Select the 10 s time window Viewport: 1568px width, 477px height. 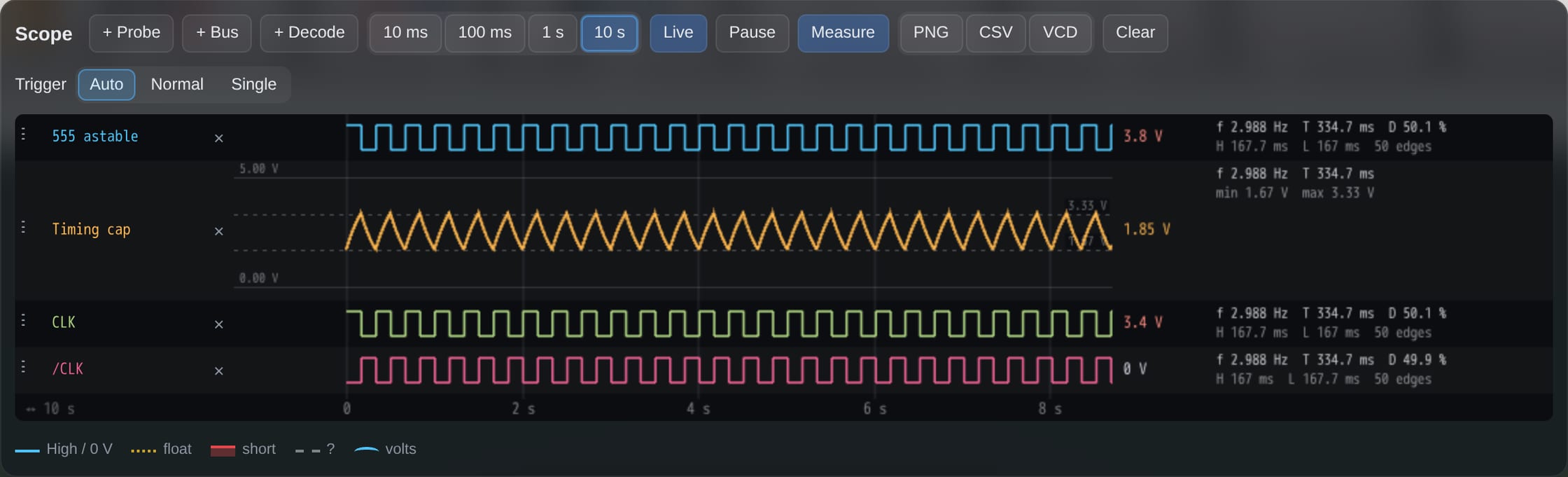(x=609, y=33)
